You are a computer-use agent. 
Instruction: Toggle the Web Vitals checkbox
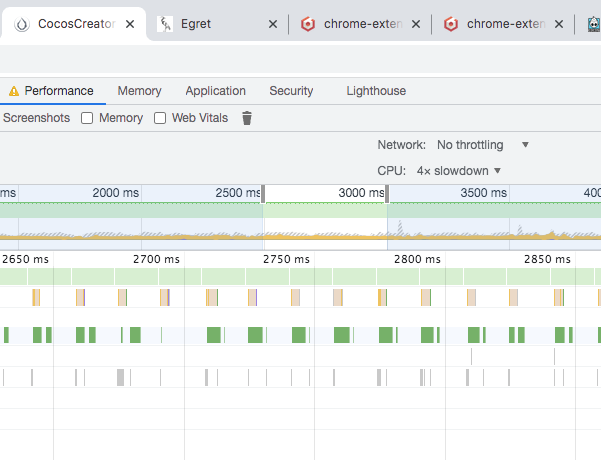pos(160,118)
